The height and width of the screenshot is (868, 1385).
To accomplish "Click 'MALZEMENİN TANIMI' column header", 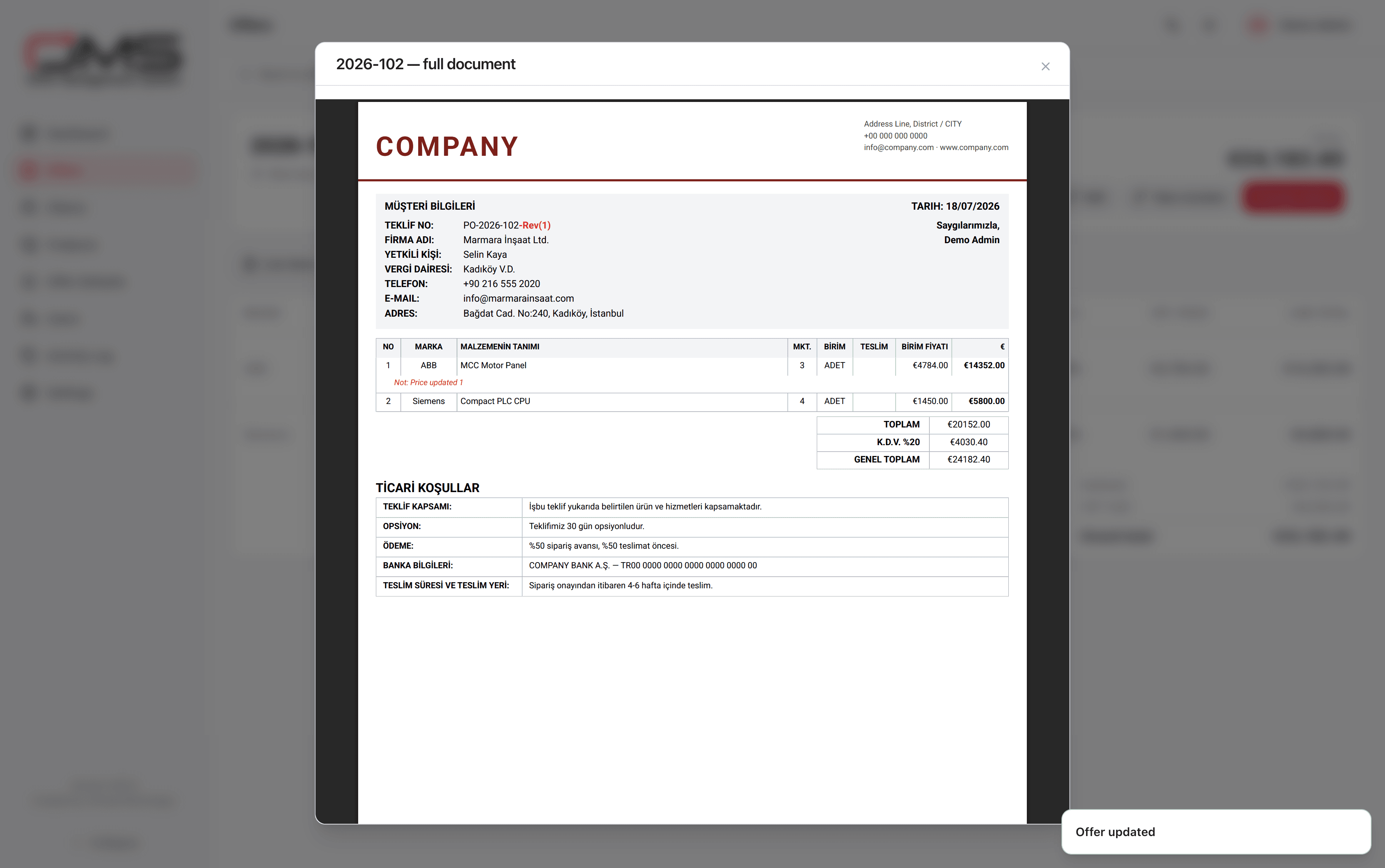I will (499, 347).
